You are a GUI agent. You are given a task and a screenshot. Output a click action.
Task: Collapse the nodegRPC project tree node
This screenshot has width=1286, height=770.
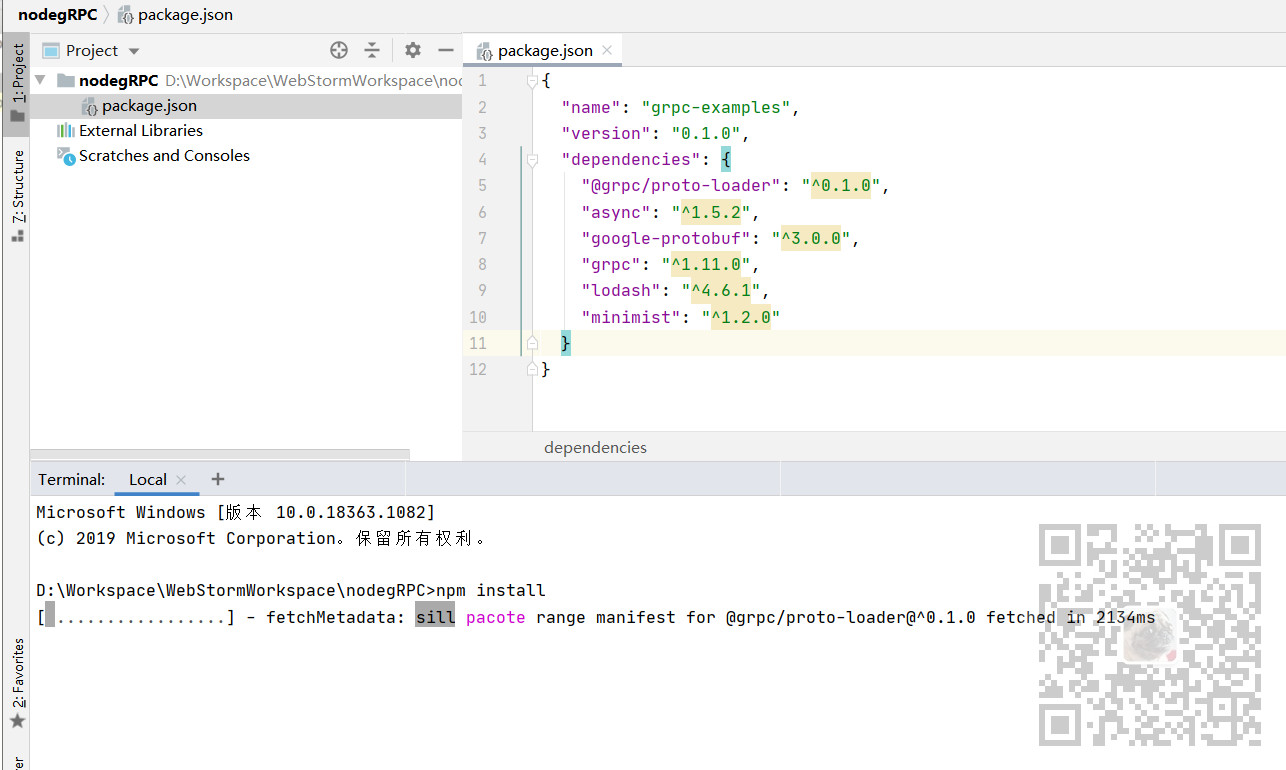tap(41, 80)
